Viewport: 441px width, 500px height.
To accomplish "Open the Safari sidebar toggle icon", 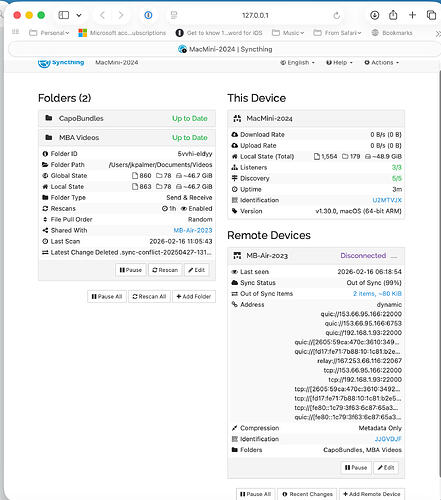I will coord(64,15).
